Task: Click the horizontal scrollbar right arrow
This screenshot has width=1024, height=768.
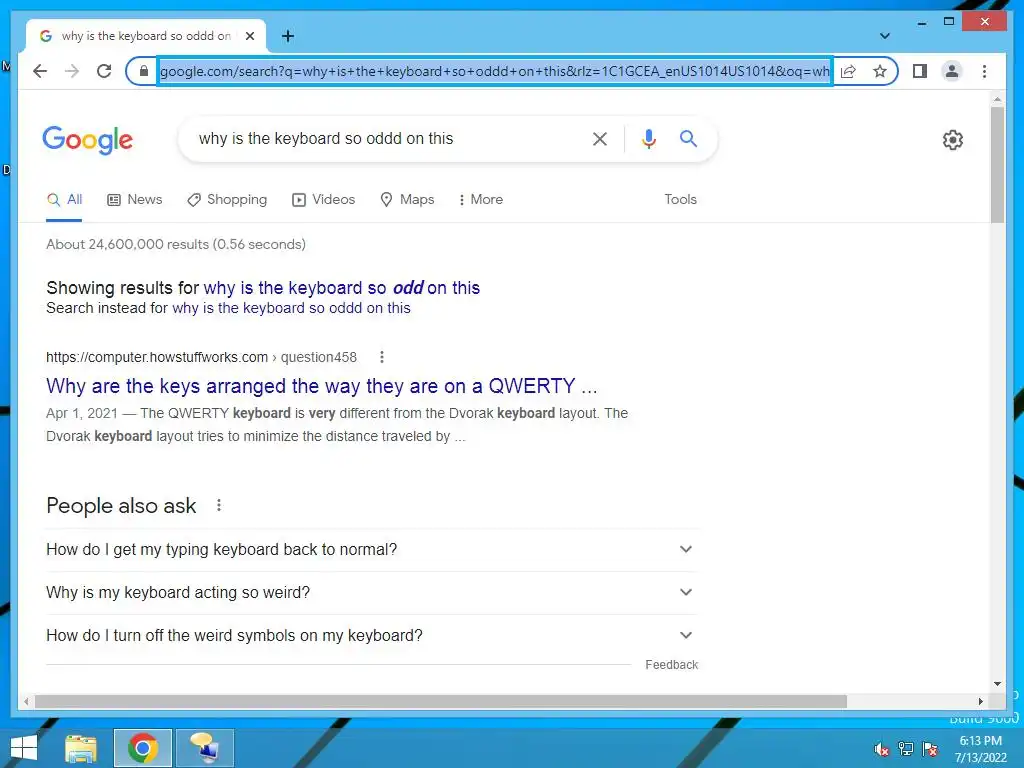Action: pos(980,701)
